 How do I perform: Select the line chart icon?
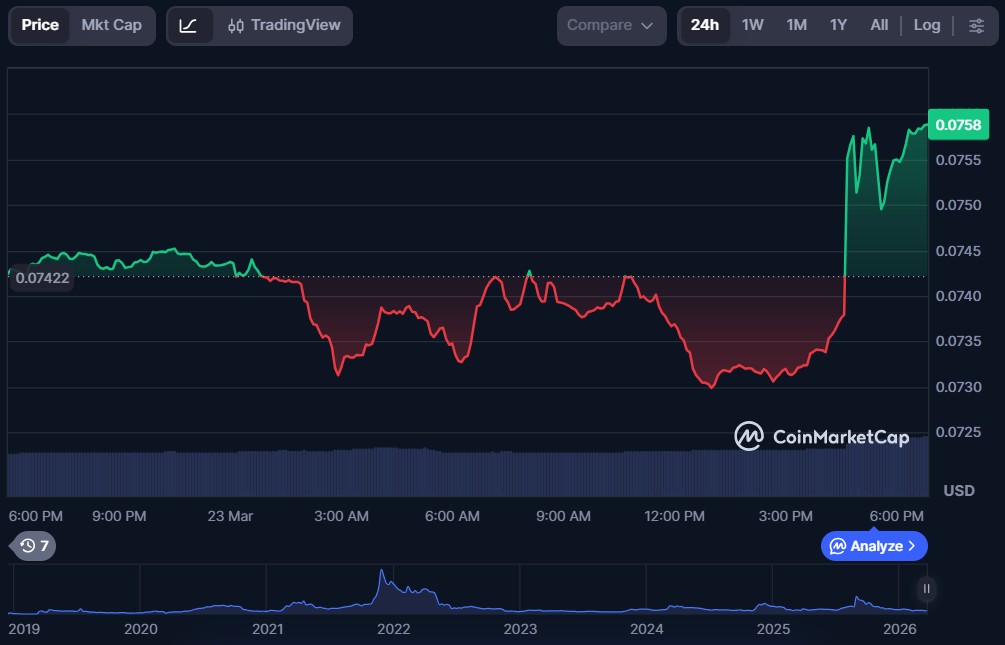point(188,25)
